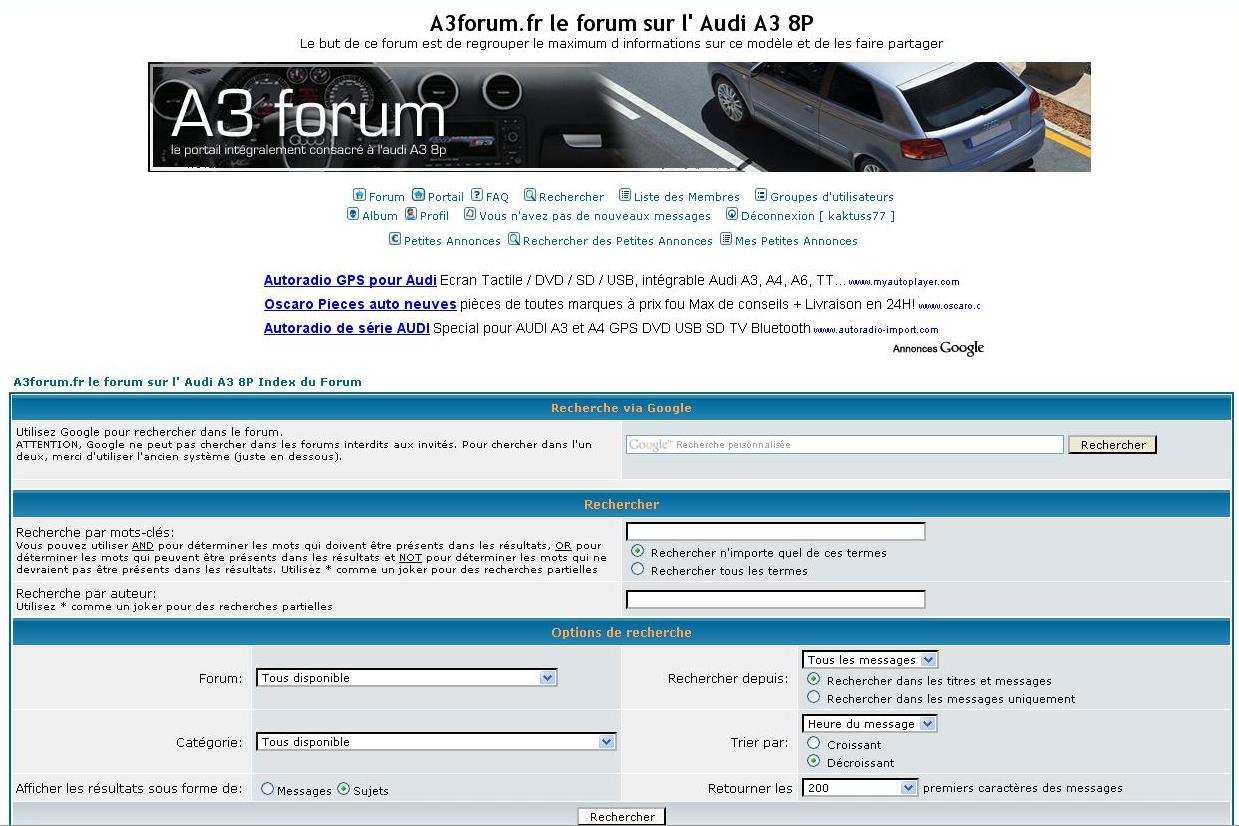Click the Rechercher des Petites Annonces icon
The width and height of the screenshot is (1239, 826).
pos(514,239)
